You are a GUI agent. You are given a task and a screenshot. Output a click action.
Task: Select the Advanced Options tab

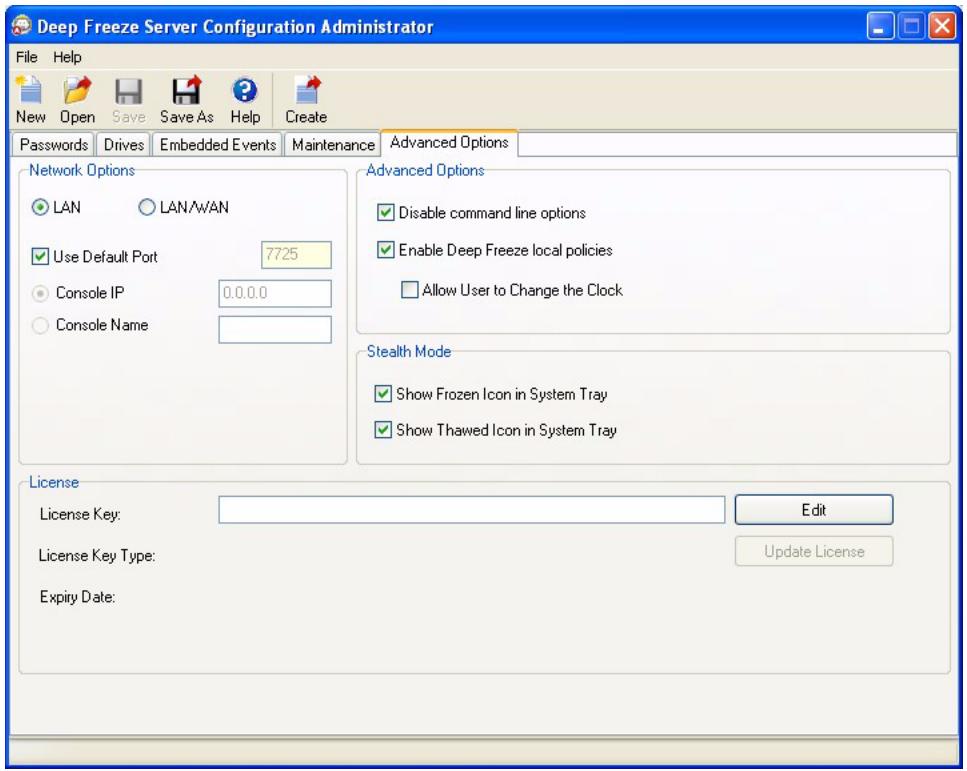click(449, 142)
